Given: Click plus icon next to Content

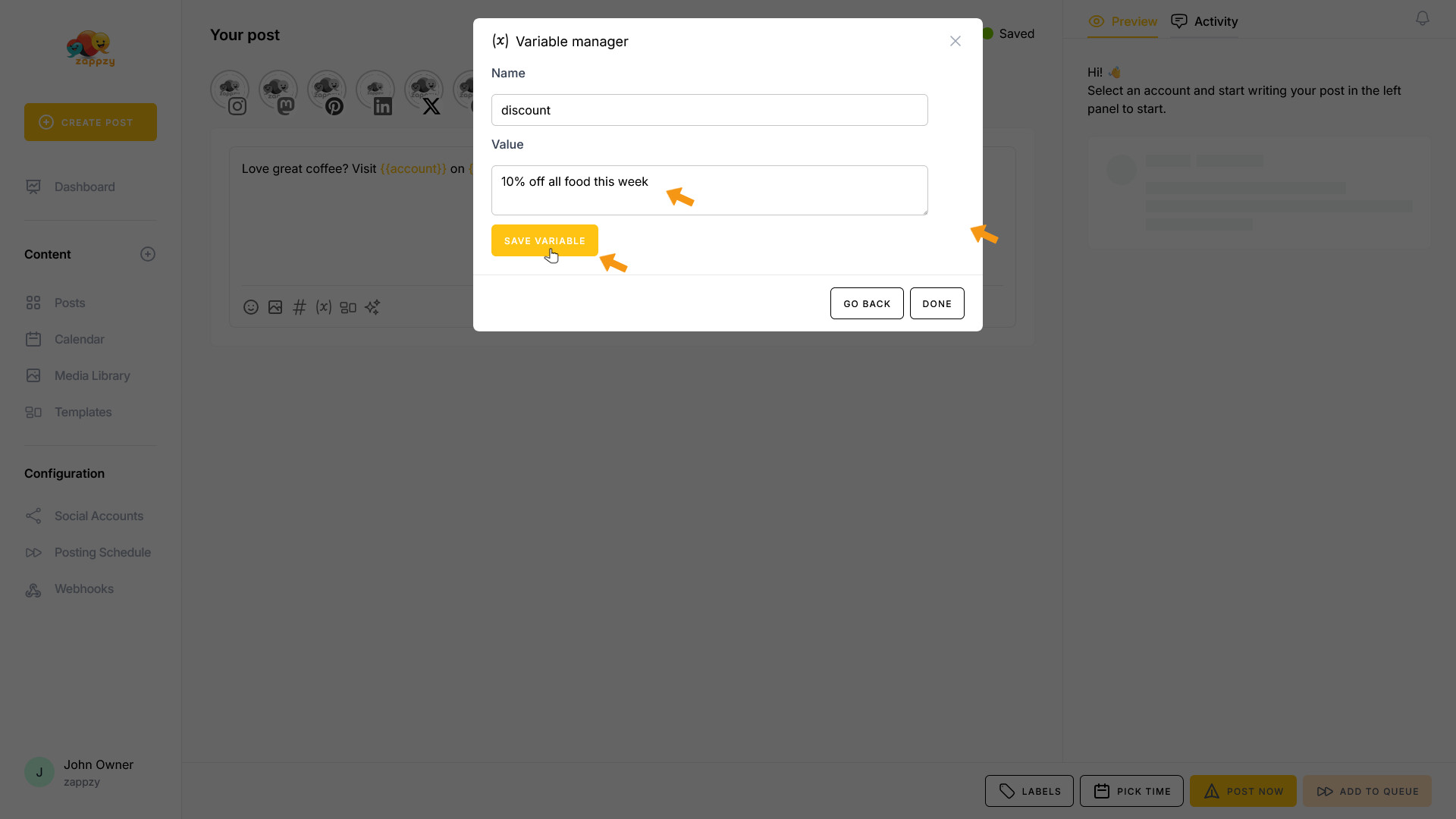Looking at the screenshot, I should [148, 254].
